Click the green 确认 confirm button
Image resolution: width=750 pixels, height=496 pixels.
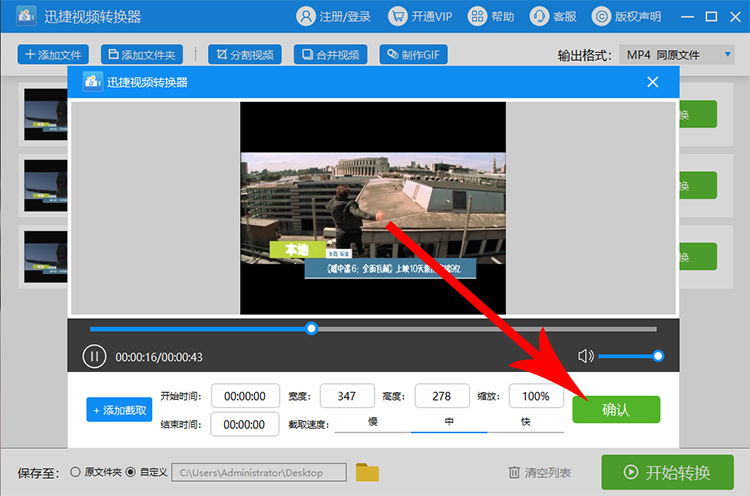tap(616, 409)
